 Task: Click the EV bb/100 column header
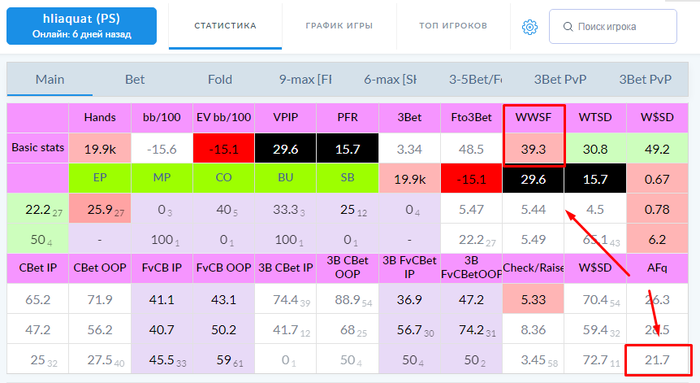224,118
